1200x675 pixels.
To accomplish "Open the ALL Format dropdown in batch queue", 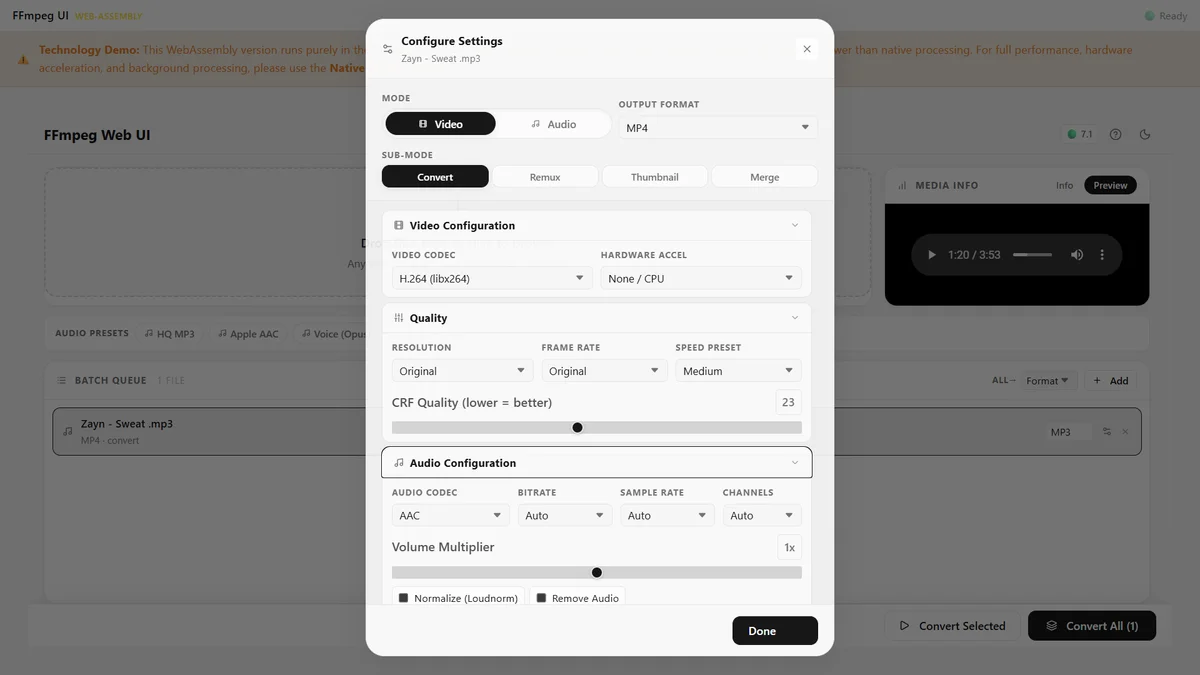I will coord(1049,380).
